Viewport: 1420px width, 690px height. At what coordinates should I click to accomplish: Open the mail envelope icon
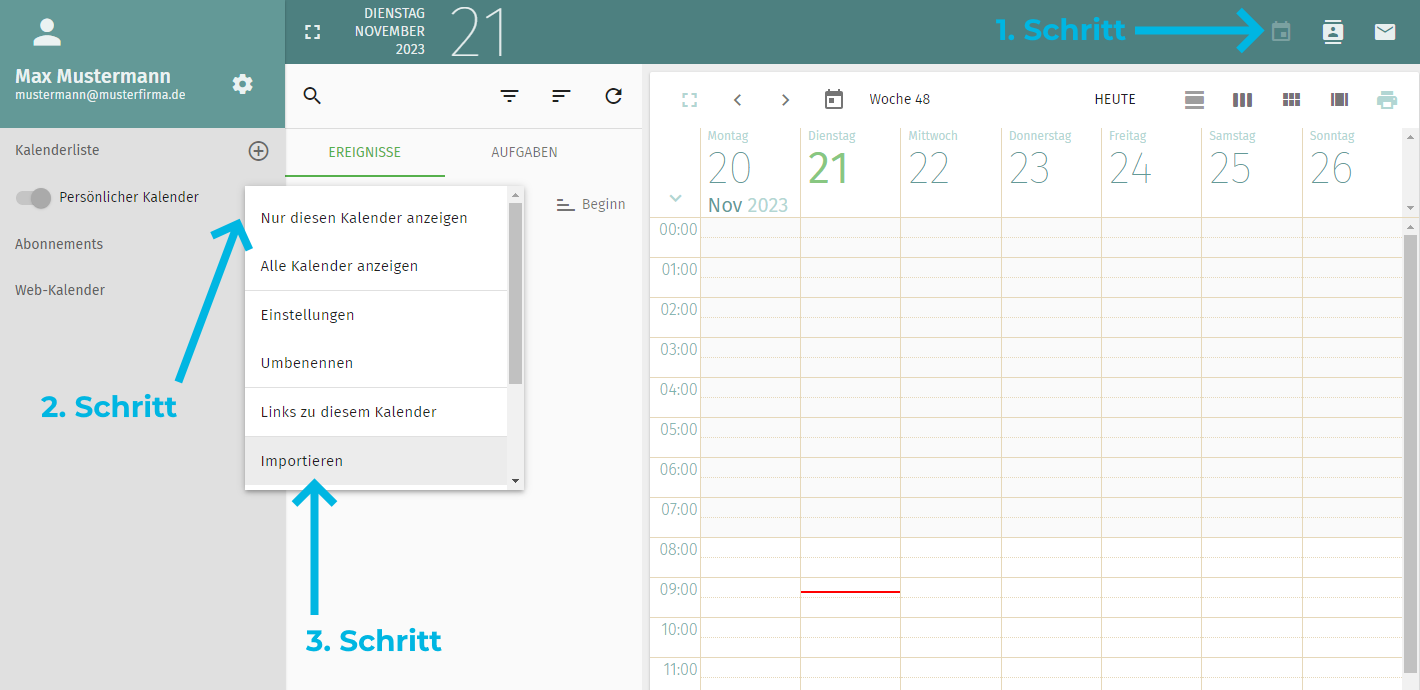(x=1384, y=32)
